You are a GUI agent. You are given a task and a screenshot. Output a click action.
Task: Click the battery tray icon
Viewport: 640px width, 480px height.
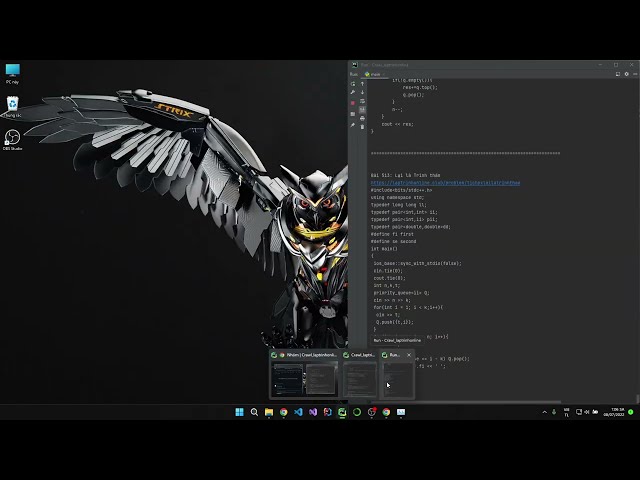point(595,412)
